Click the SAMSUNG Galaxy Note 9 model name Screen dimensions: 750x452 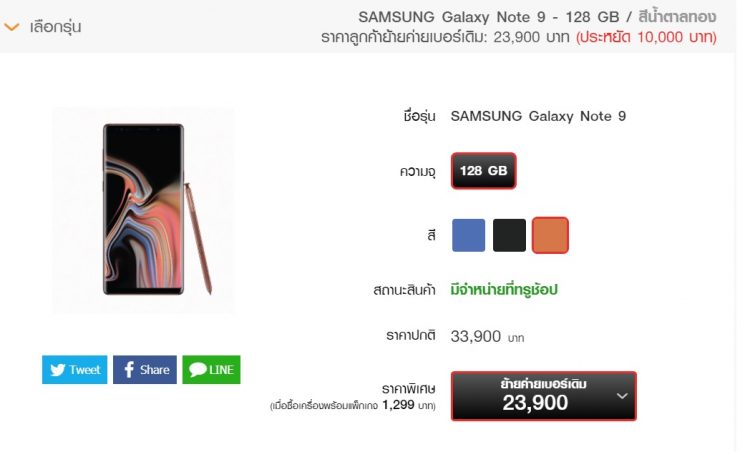[538, 116]
